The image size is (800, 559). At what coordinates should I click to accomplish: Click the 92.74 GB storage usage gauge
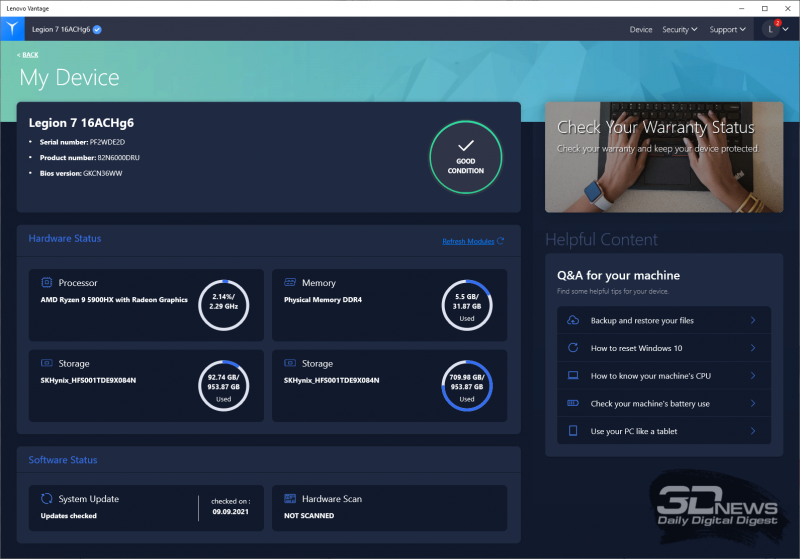coord(223,386)
